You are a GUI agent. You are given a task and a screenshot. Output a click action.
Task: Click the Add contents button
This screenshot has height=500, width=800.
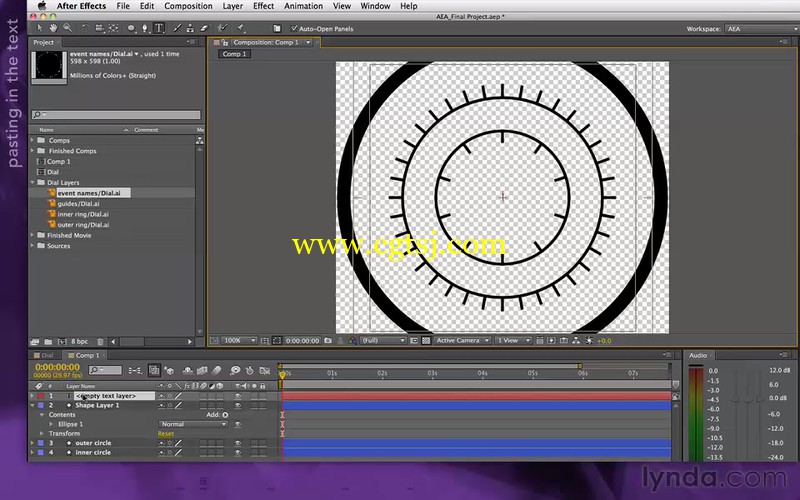tap(226, 415)
